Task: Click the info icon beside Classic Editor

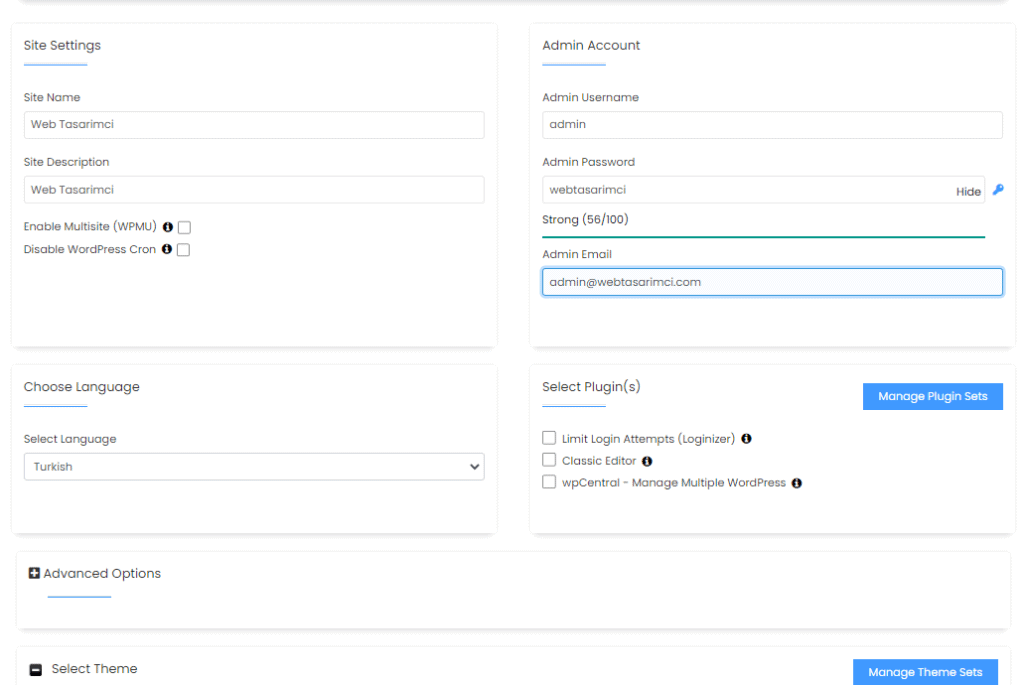Action: [x=645, y=460]
